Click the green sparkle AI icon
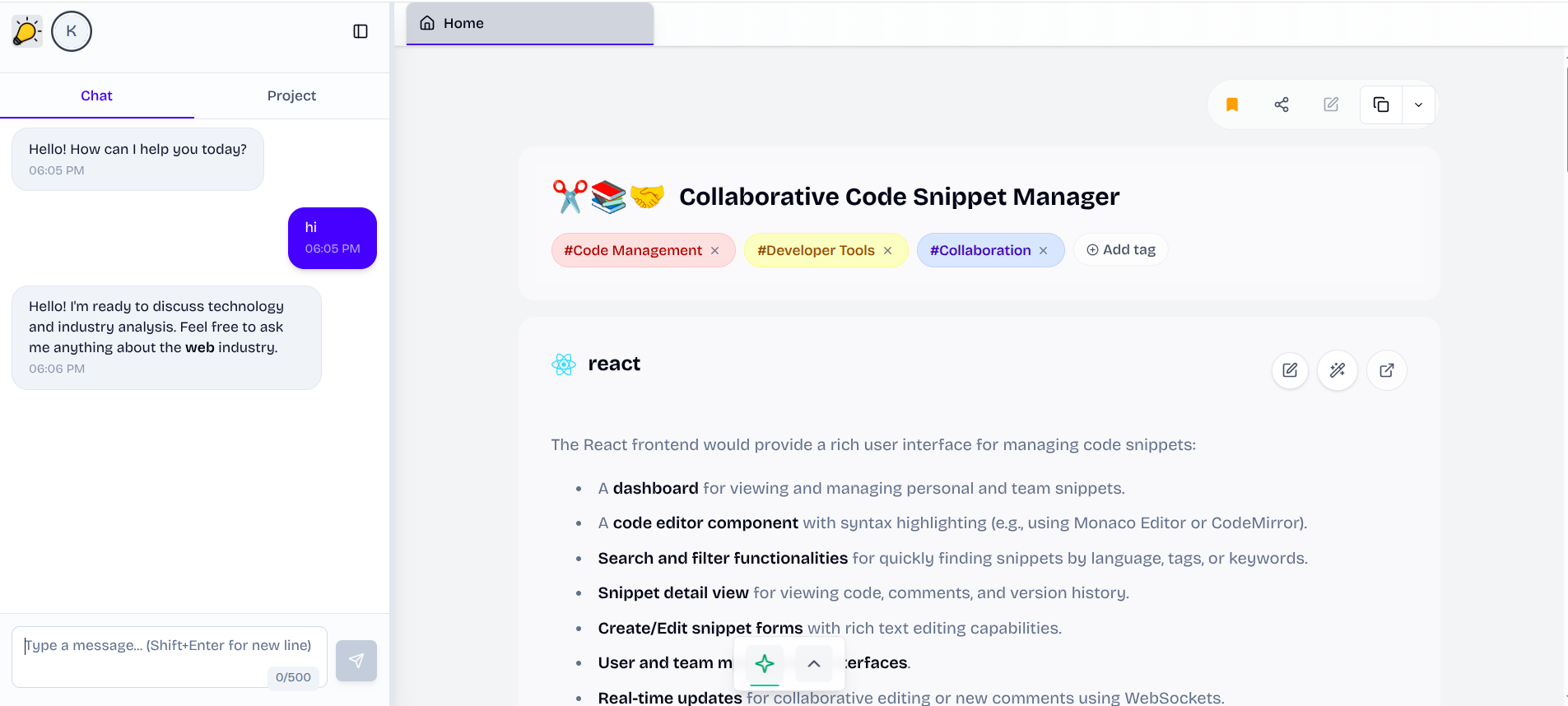This screenshot has width=1568, height=706. [765, 663]
